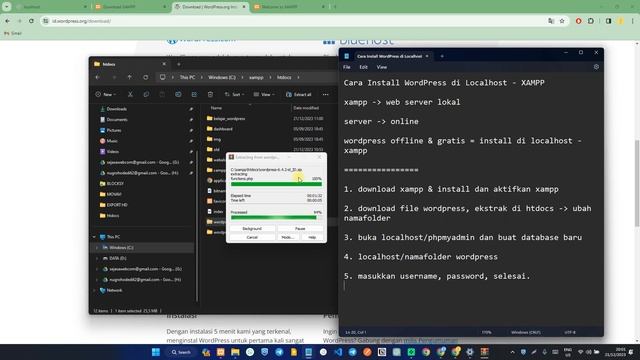
Task: Select Documents in the Explorer sidebar
Action: coord(117,120)
